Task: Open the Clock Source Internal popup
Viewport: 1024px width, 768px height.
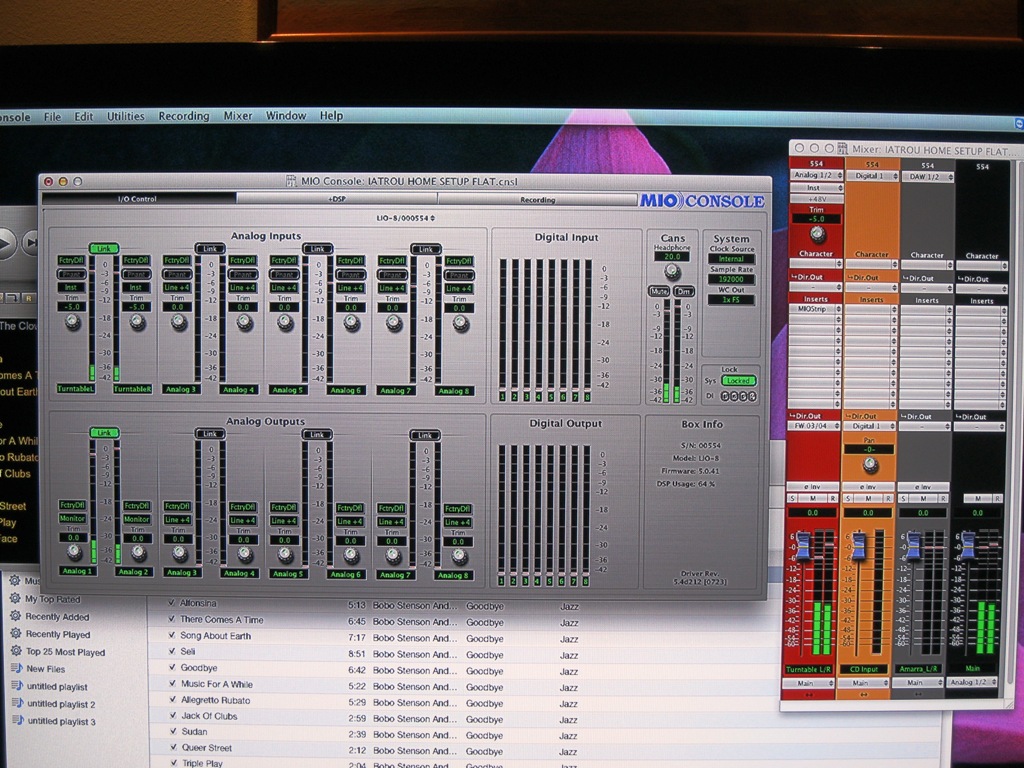Action: 731,259
